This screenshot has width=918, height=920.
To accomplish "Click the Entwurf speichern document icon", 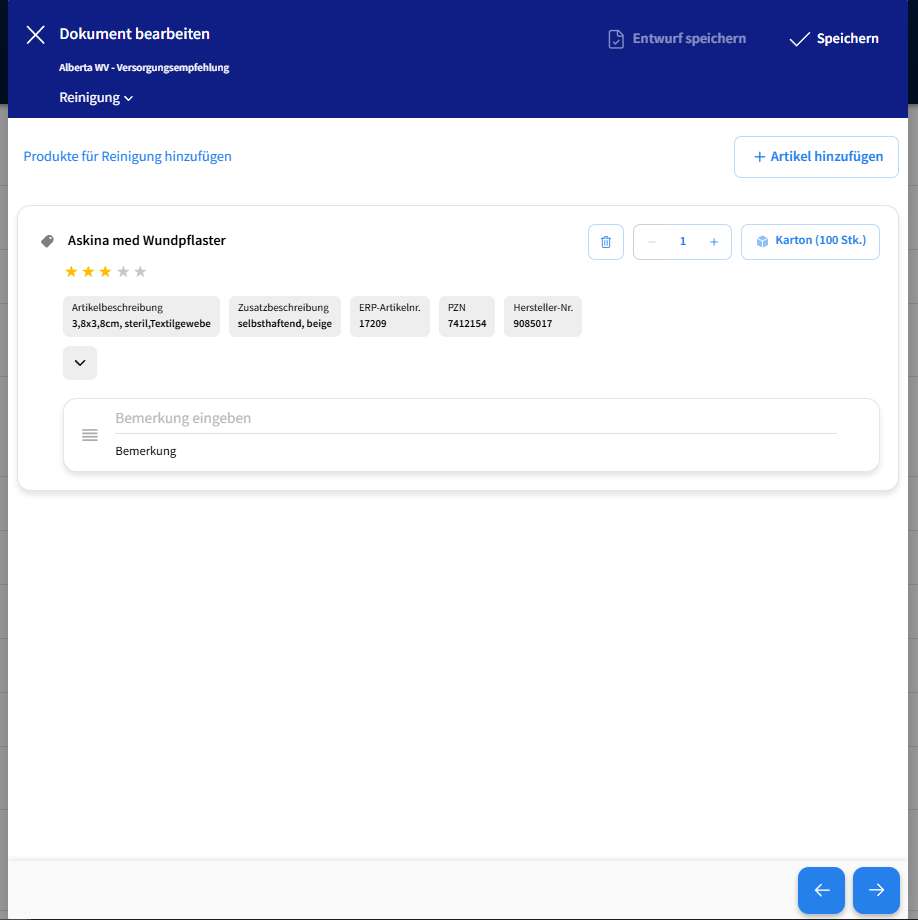I will 616,39.
